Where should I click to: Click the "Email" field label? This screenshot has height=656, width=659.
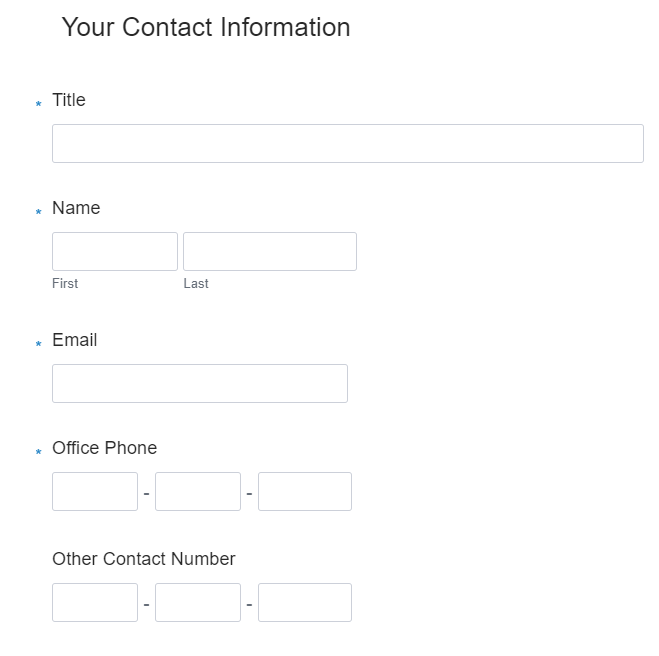point(75,340)
